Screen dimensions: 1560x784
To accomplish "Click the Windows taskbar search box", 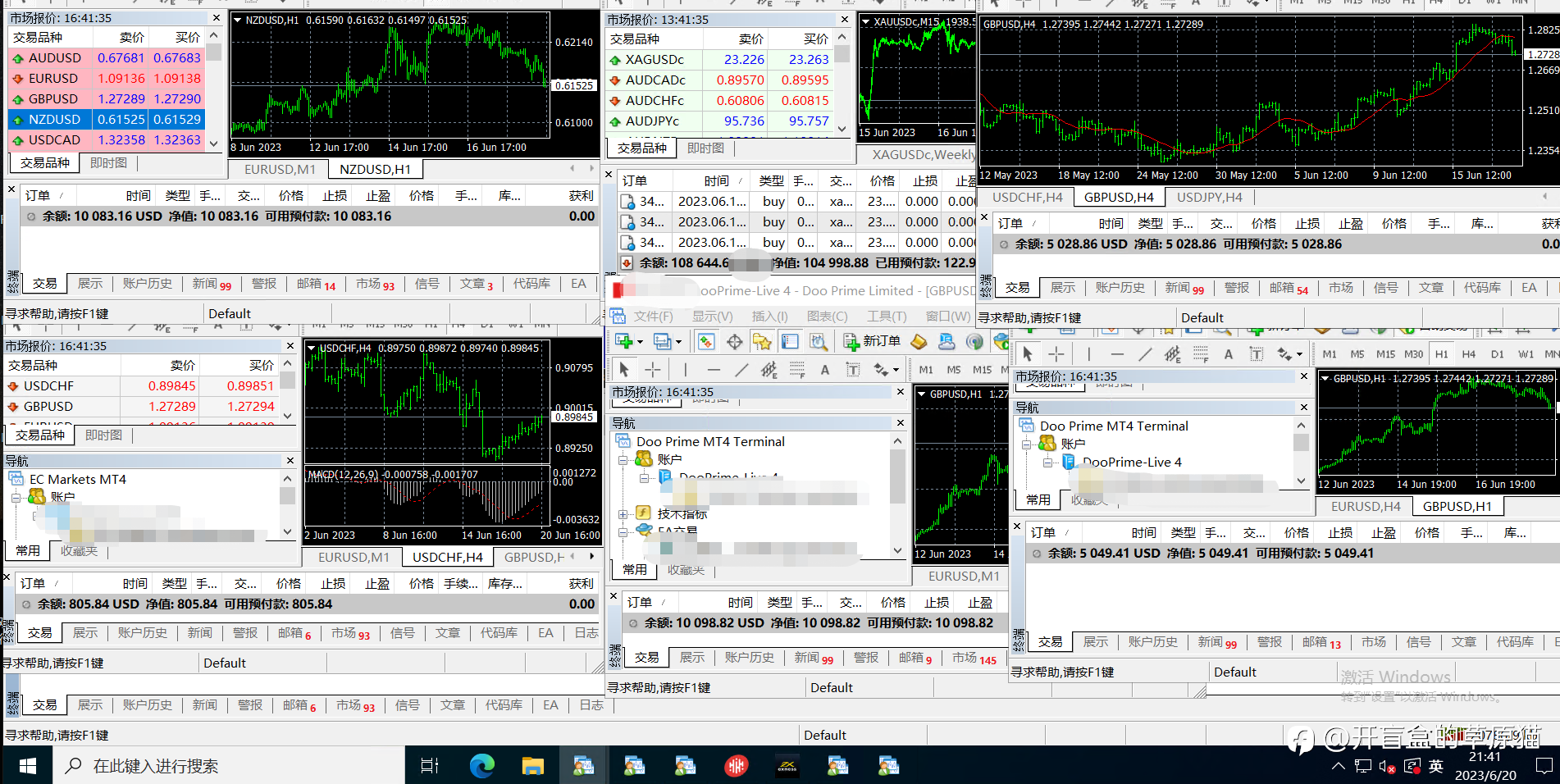I will point(229,766).
